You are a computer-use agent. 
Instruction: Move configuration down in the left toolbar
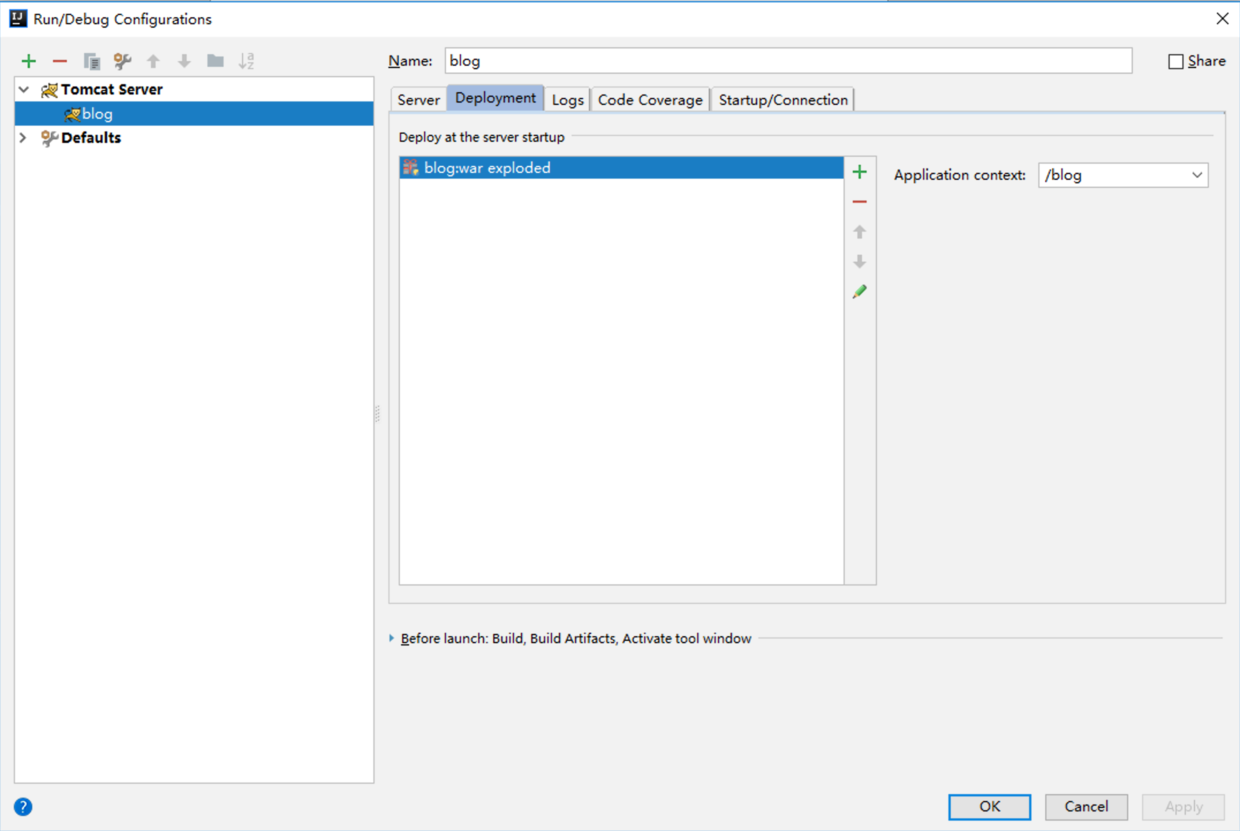pyautogui.click(x=184, y=61)
